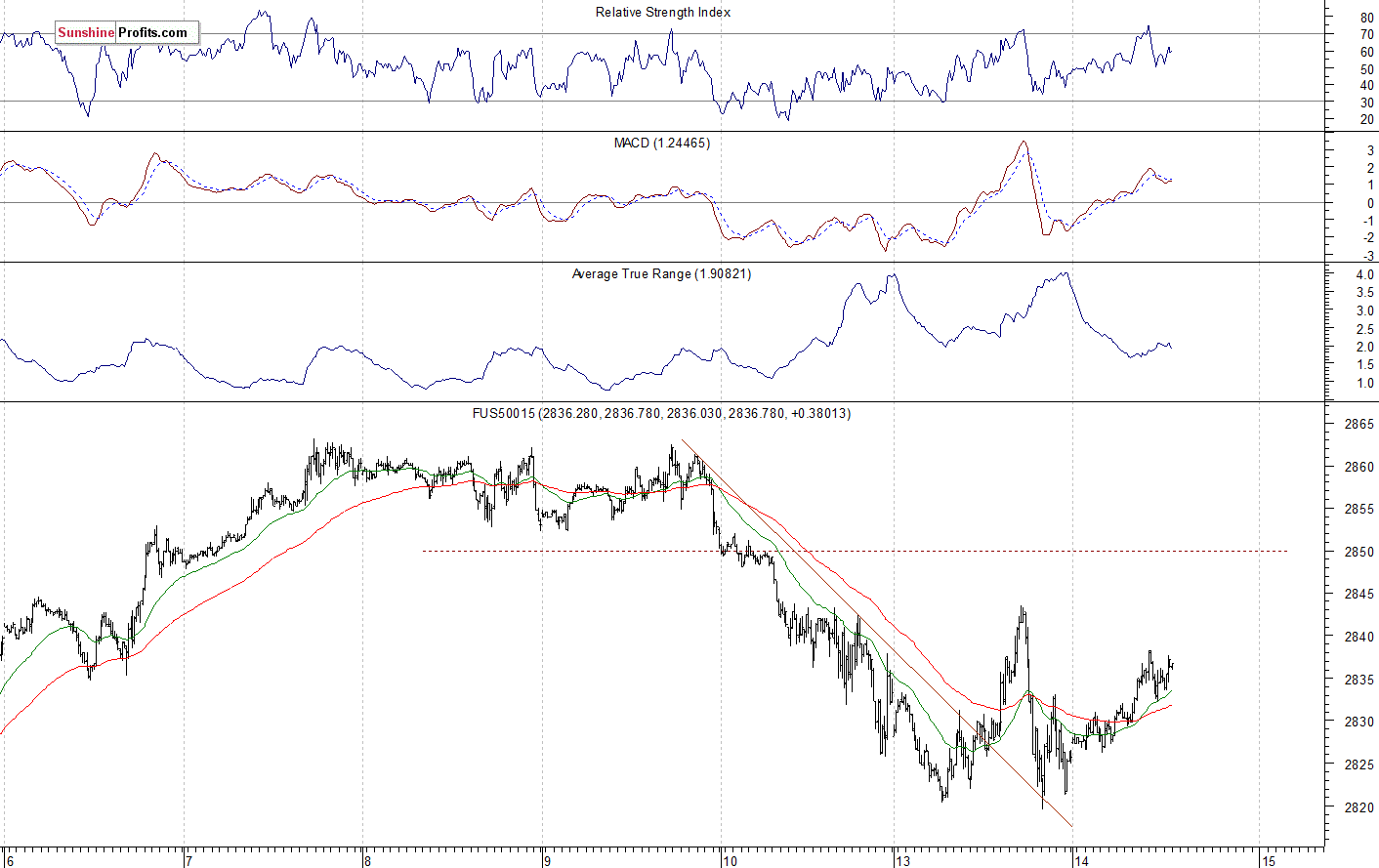Click date axis label 7
The height and width of the screenshot is (868, 1379).
[x=188, y=861]
